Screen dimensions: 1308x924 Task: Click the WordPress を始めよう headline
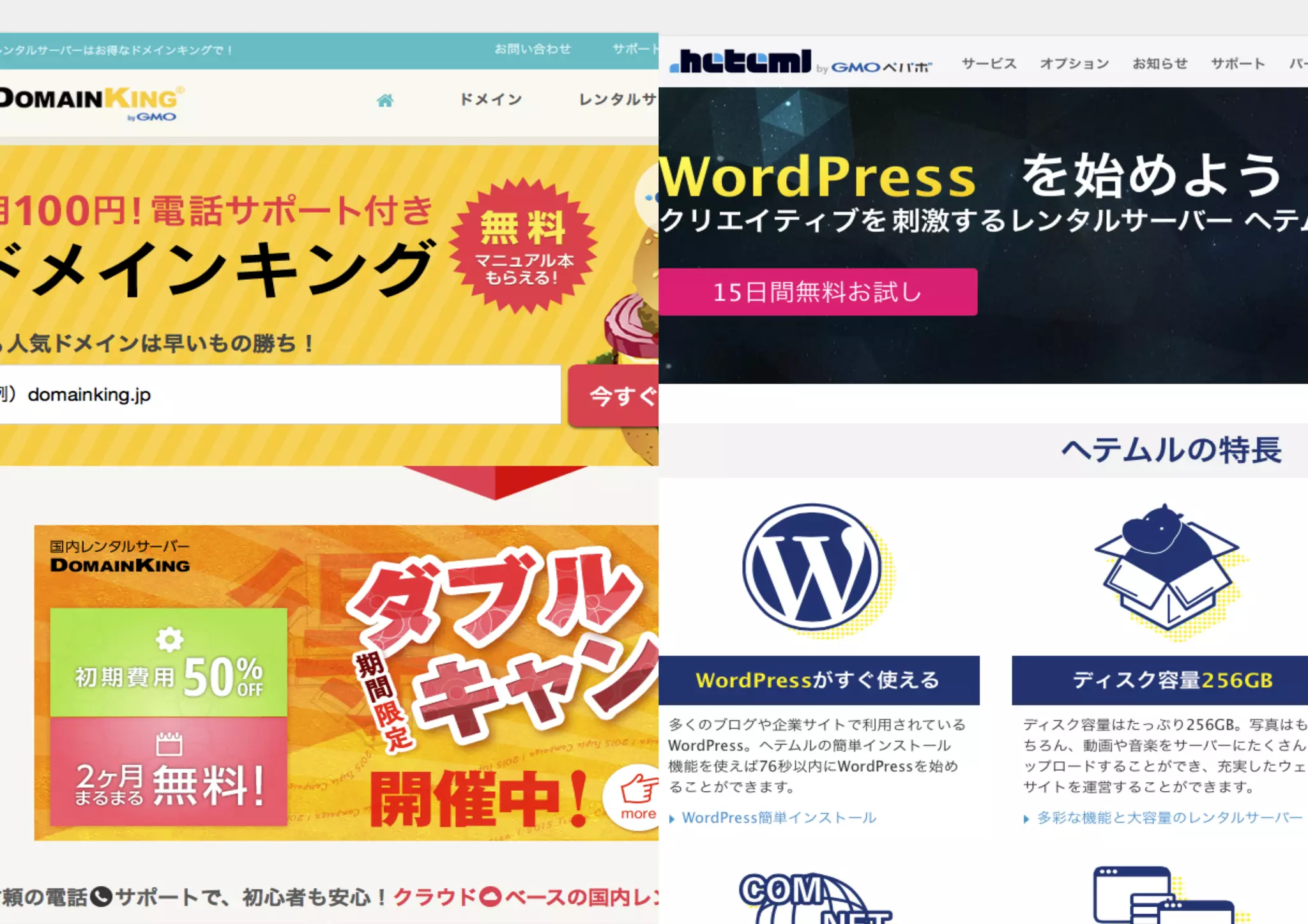coord(971,176)
